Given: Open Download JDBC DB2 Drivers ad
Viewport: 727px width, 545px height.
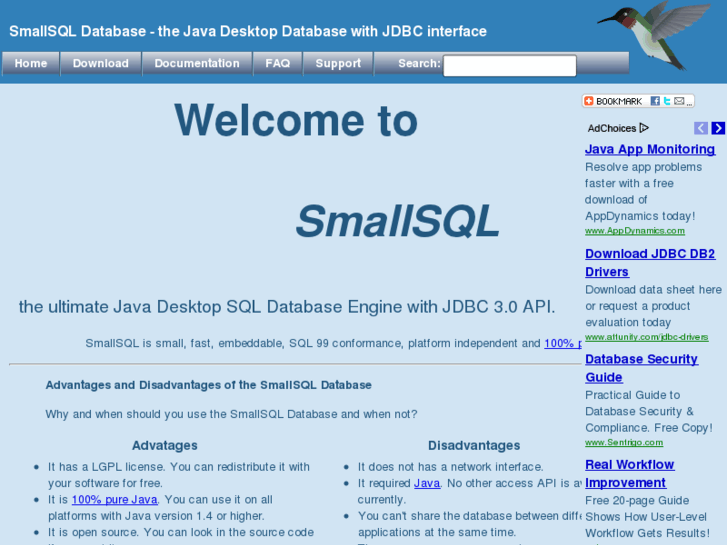Looking at the screenshot, I should 650,263.
